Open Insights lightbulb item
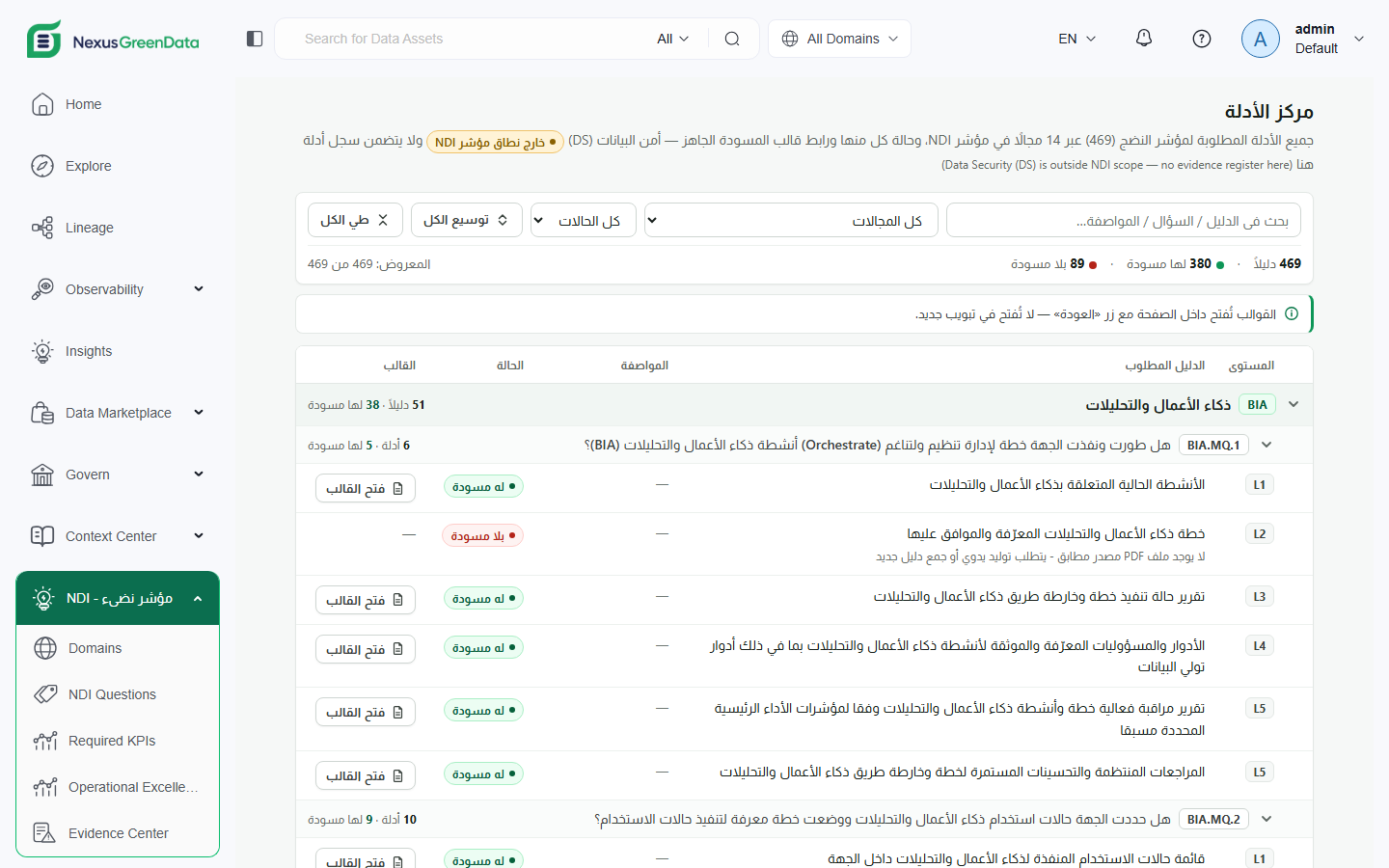The image size is (1389, 868). [118, 351]
